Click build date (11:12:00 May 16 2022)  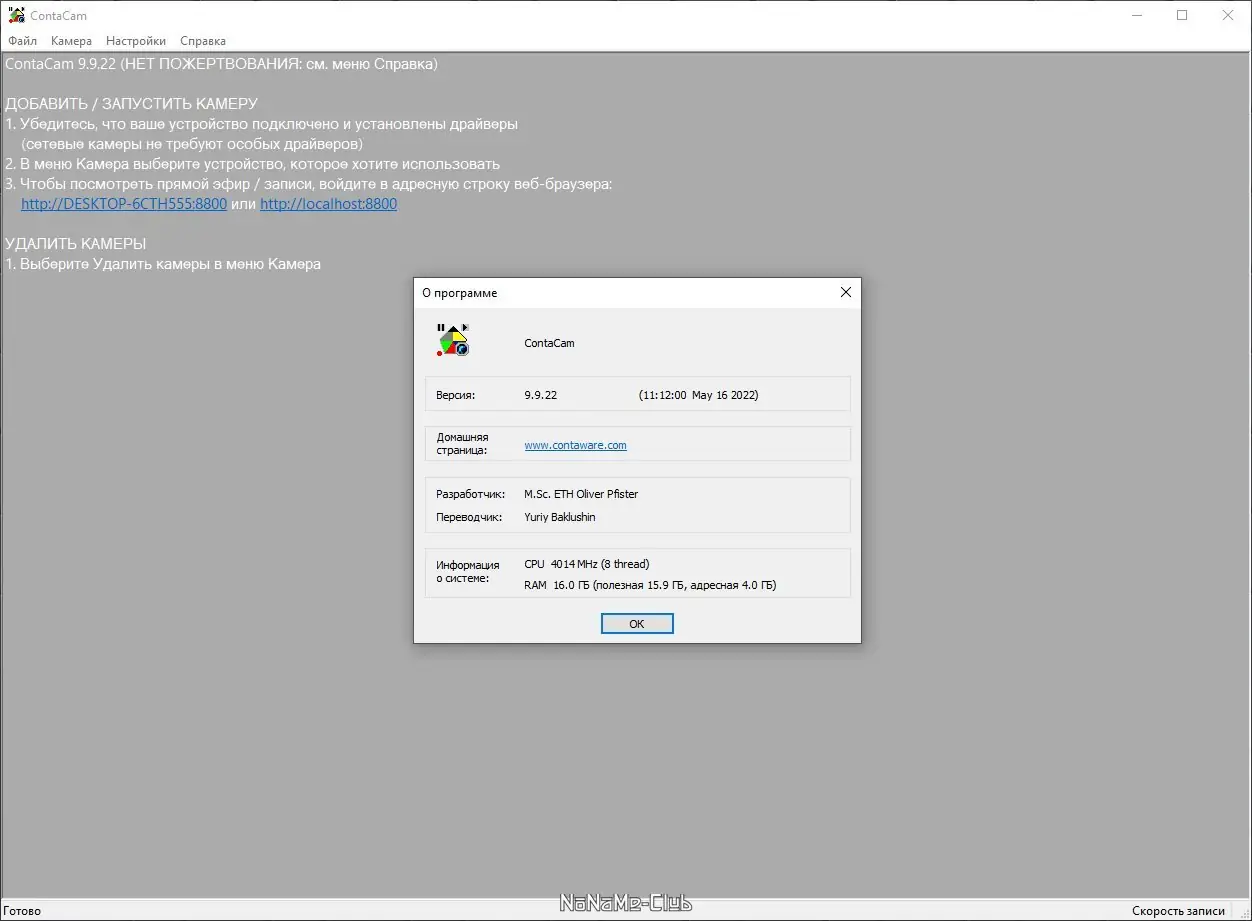pos(698,395)
